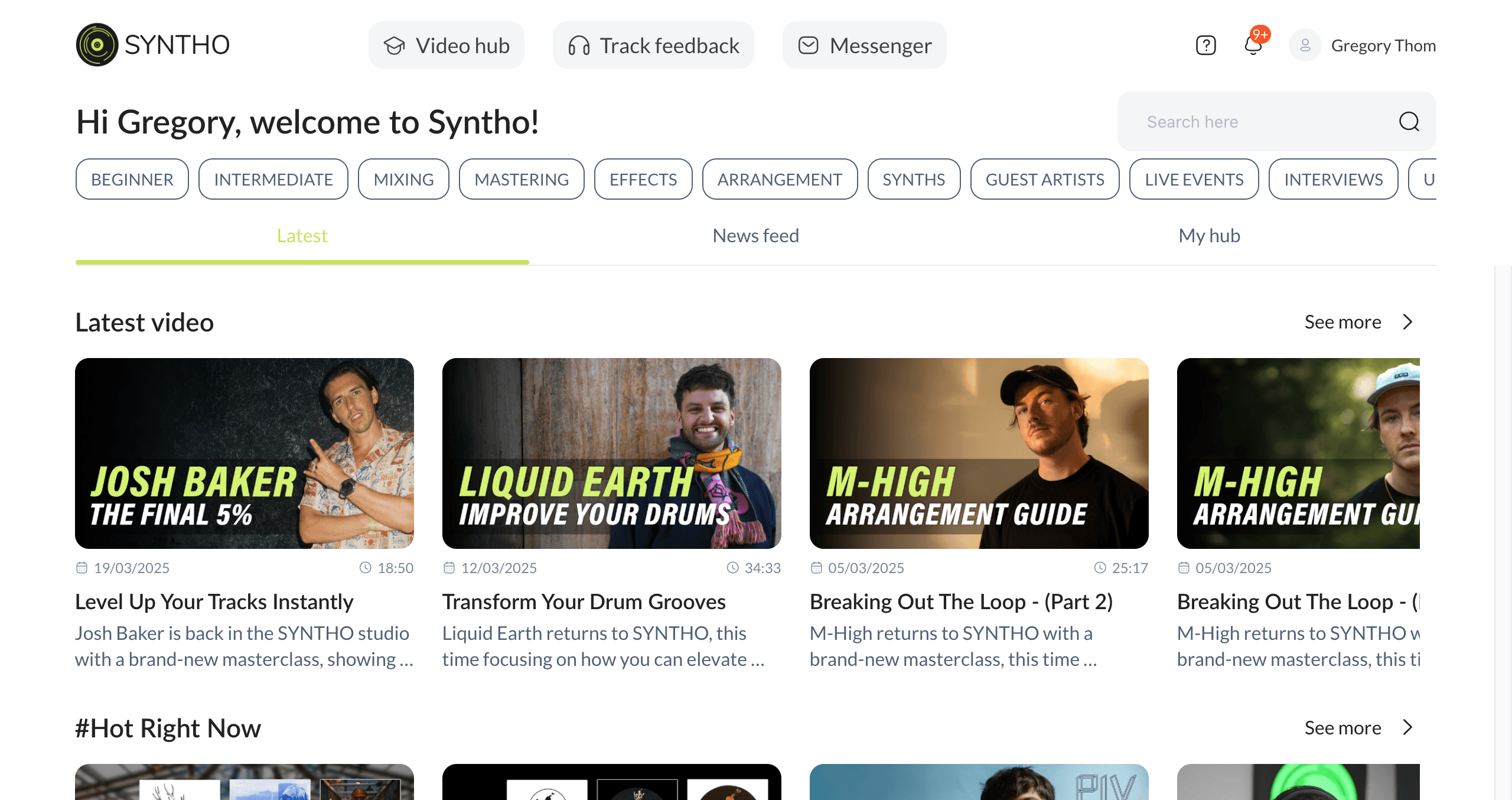
Task: Toggle the GUEST ARTISTS filter chip
Action: (1045, 180)
